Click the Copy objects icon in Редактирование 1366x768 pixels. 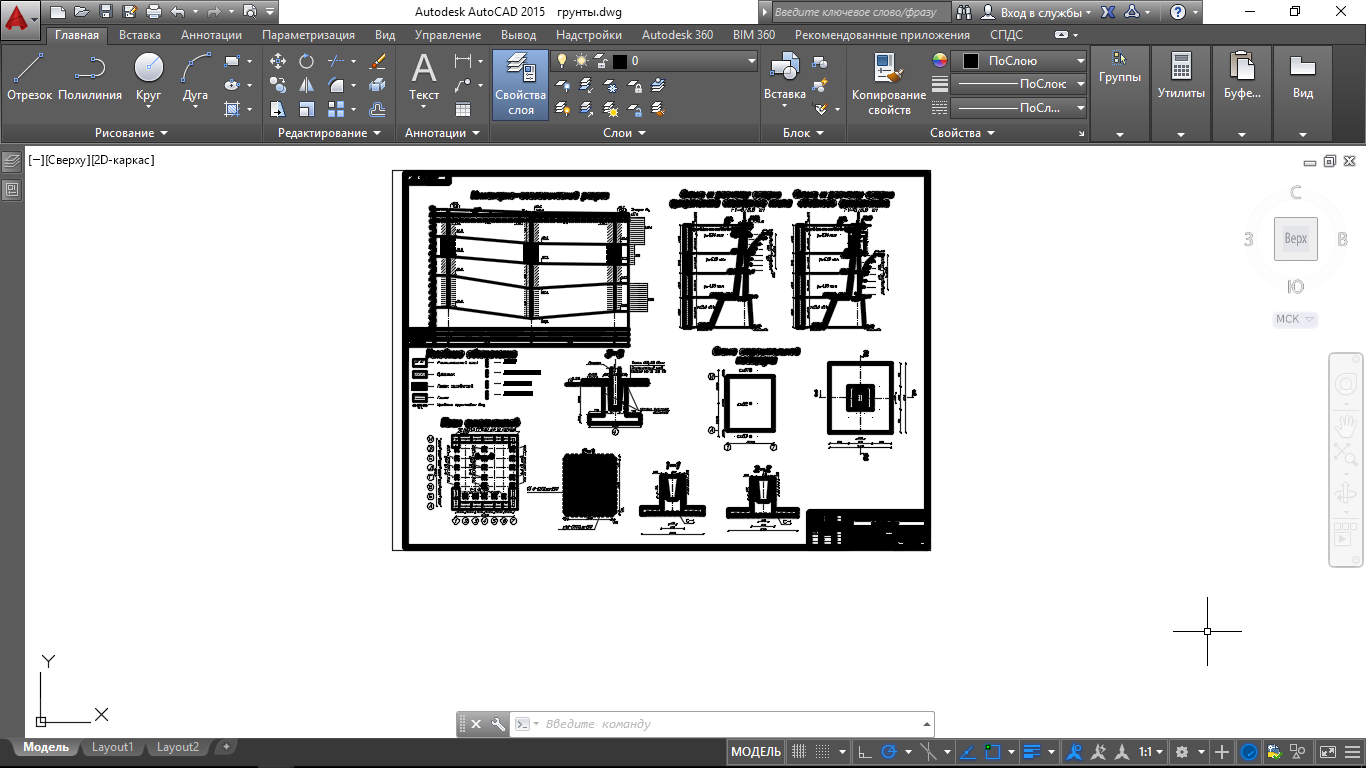279,85
